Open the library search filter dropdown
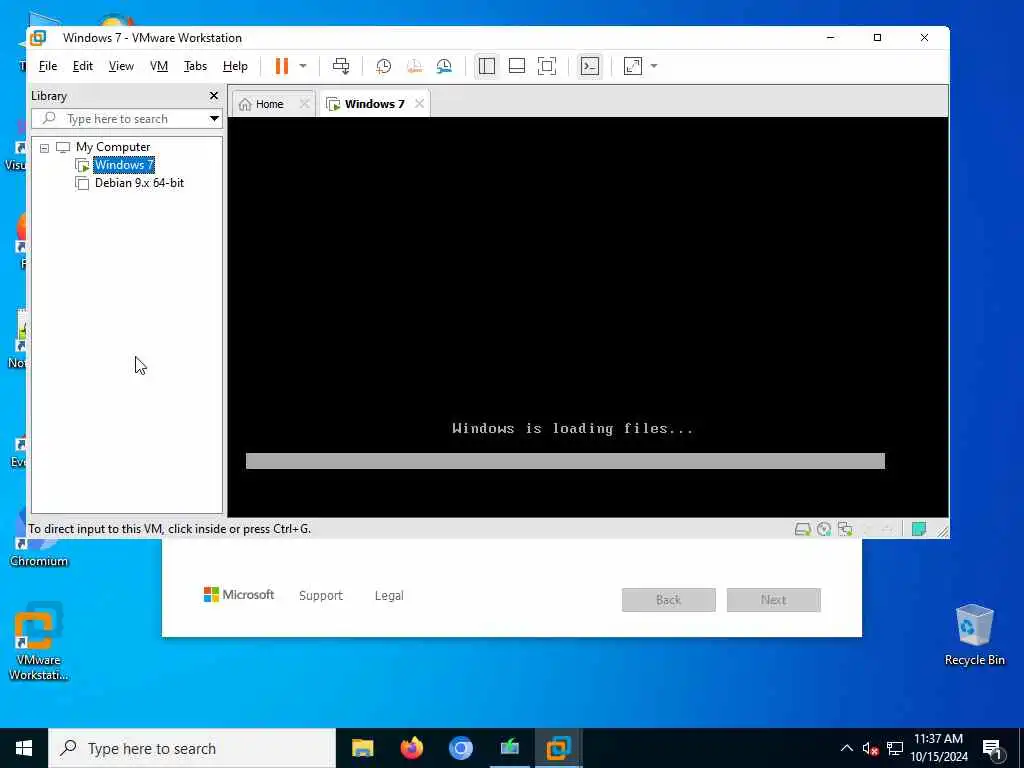Screen dimensions: 1024x768 214,119
